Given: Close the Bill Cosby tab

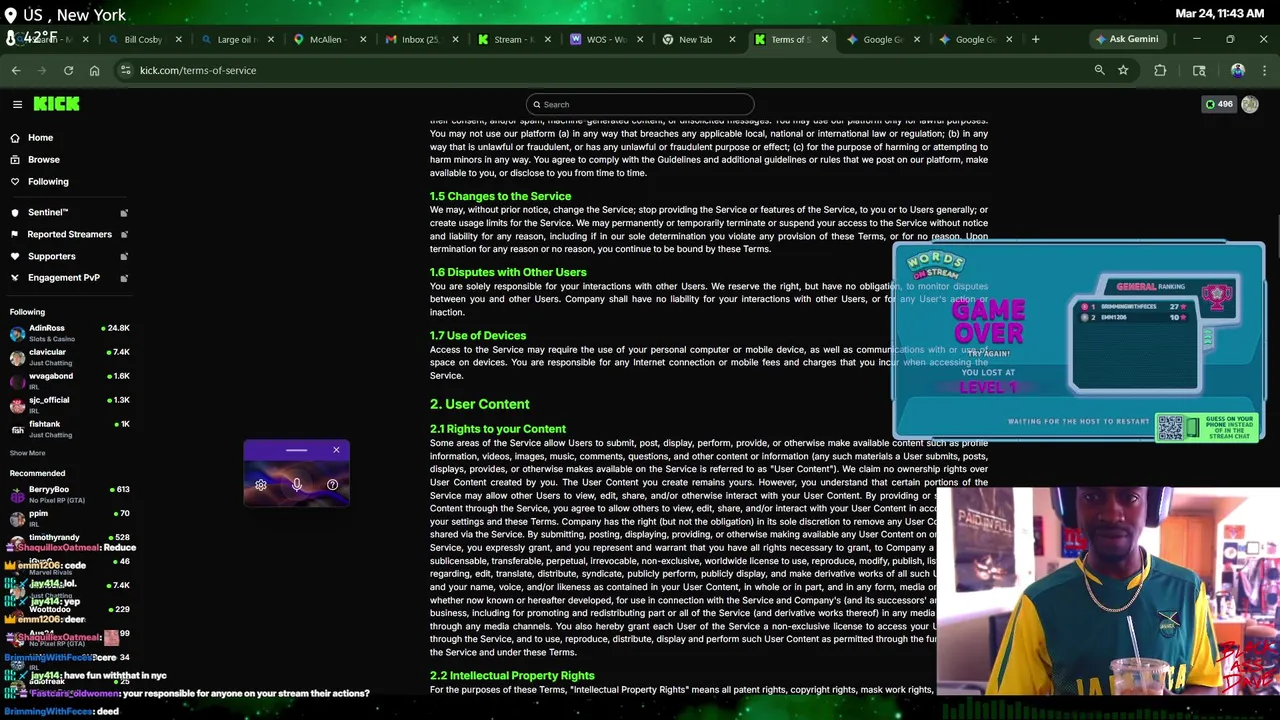Looking at the screenshot, I should tap(179, 39).
